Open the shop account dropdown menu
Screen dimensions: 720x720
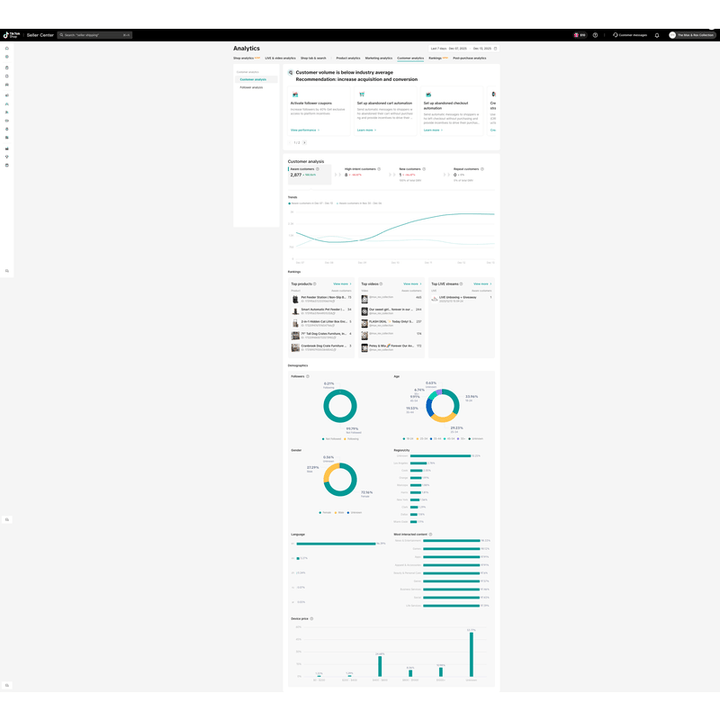pyautogui.click(x=695, y=35)
